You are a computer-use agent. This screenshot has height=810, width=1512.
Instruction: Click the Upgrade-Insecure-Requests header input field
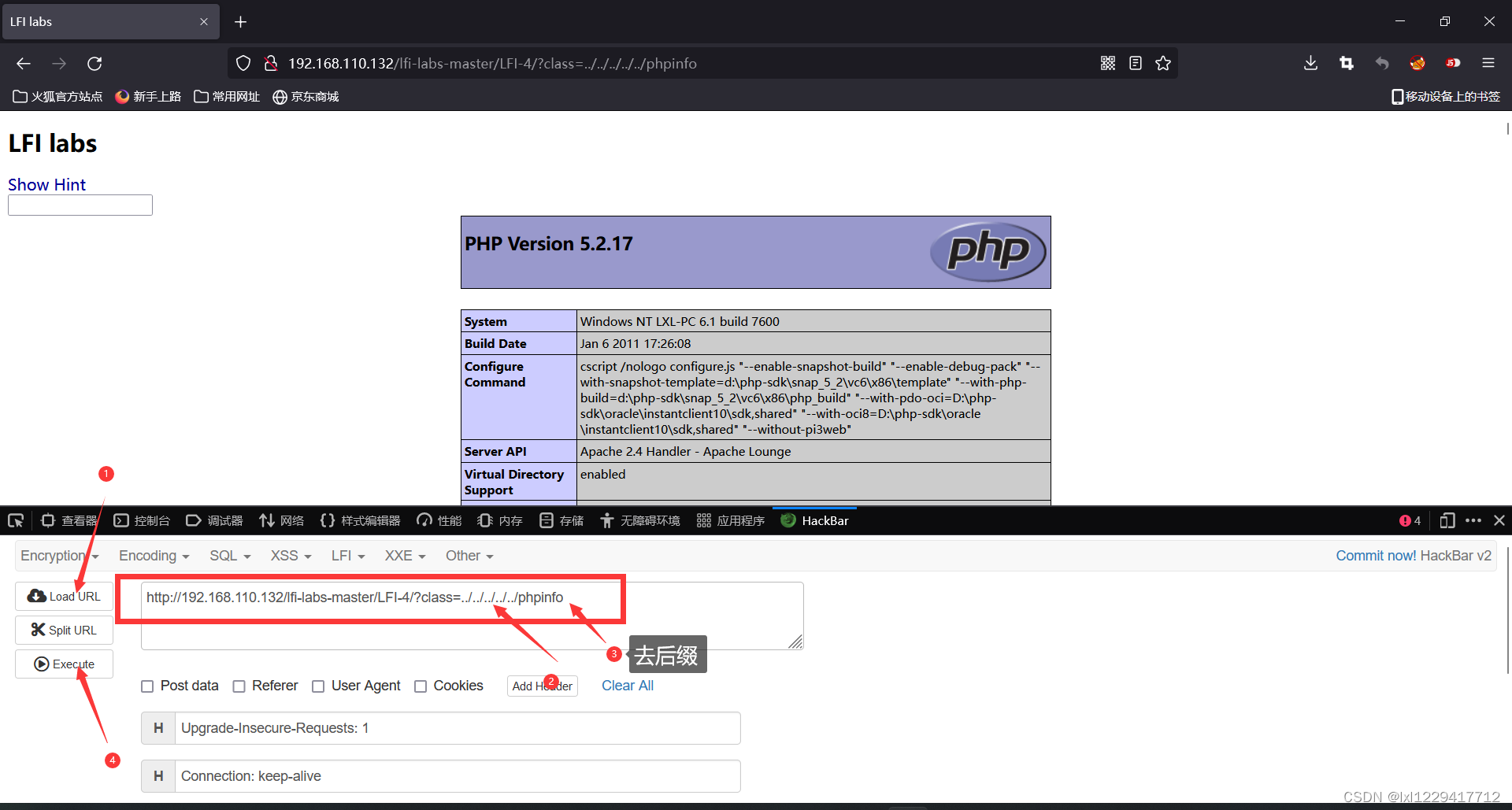click(x=457, y=728)
